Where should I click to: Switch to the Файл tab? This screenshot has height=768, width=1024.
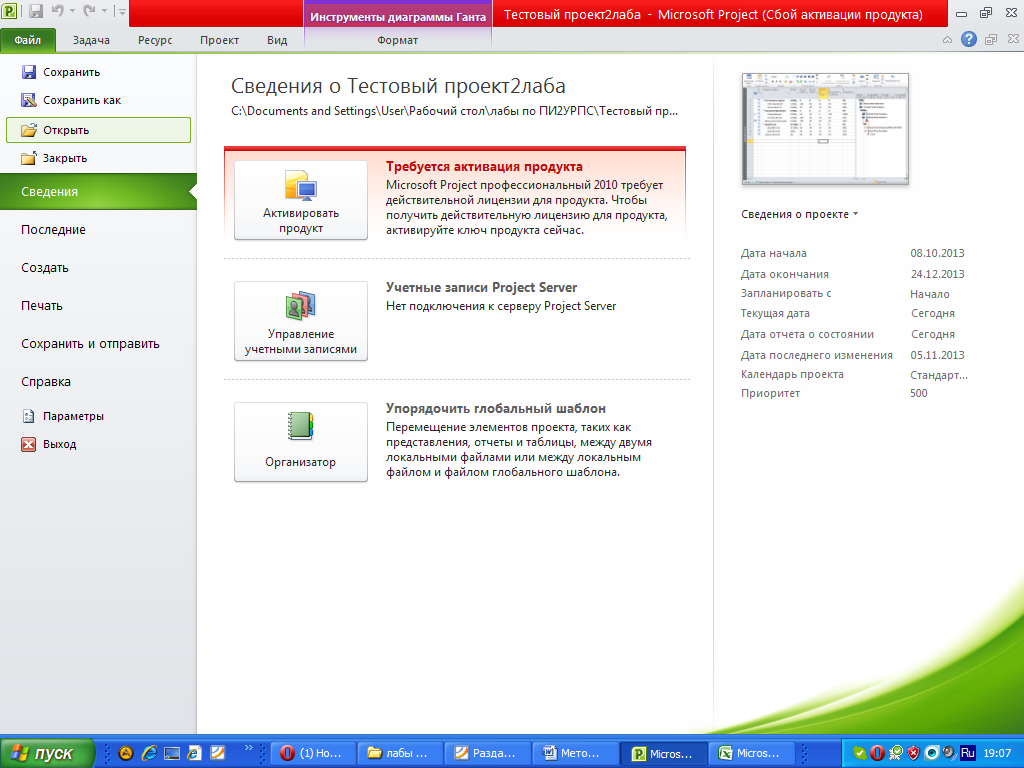[x=28, y=40]
